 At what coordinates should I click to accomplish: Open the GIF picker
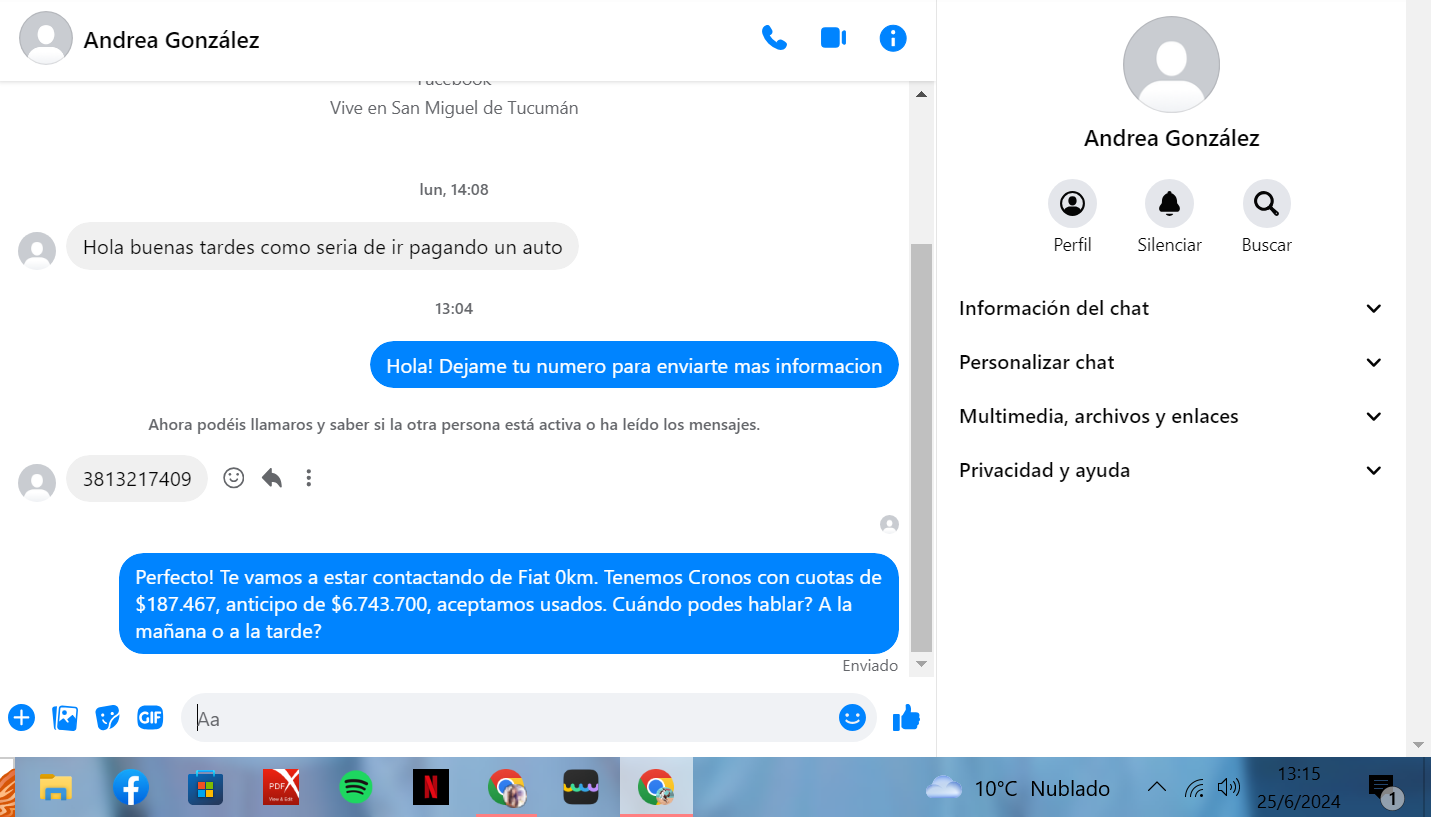click(x=150, y=717)
